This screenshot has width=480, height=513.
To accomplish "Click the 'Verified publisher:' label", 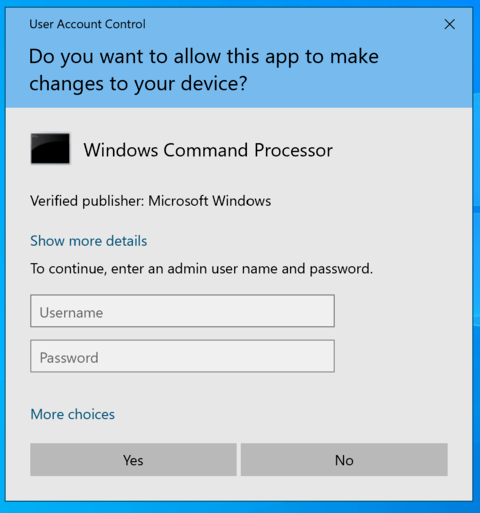I will tap(87, 201).
